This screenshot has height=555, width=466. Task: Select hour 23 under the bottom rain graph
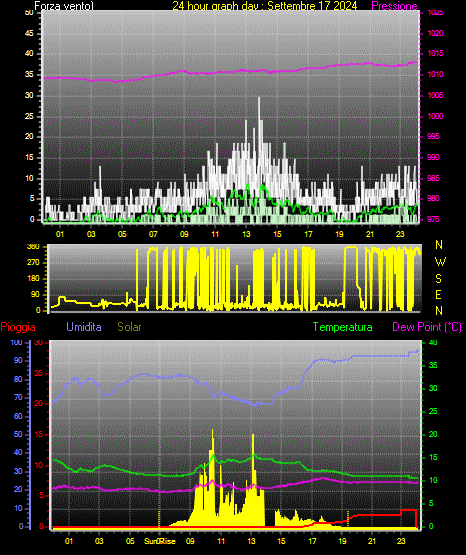[x=401, y=541]
